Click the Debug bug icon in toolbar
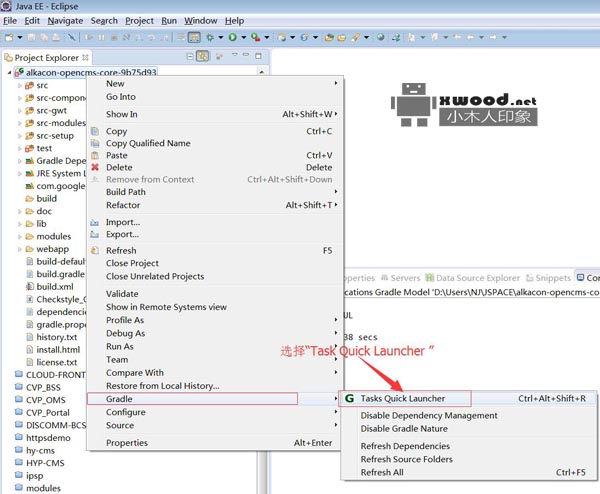Image resolution: width=600 pixels, height=494 pixels. (210, 37)
